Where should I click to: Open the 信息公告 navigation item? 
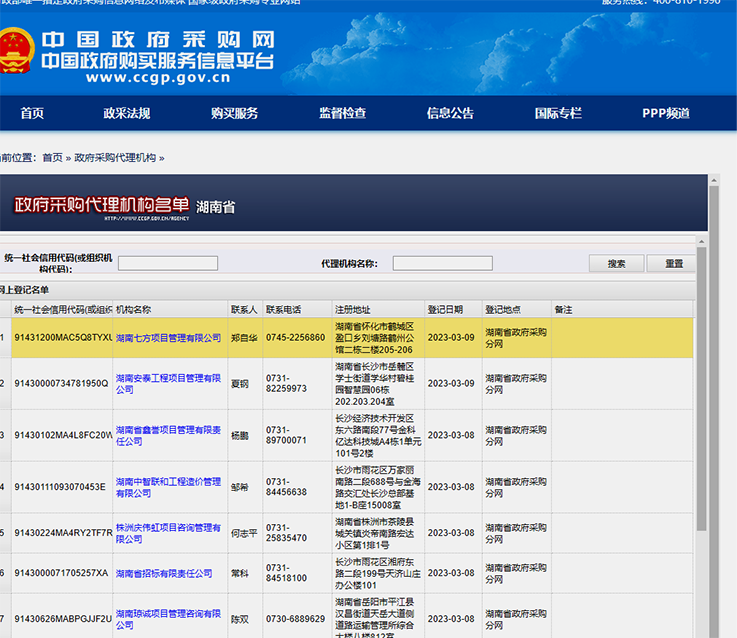[450, 113]
